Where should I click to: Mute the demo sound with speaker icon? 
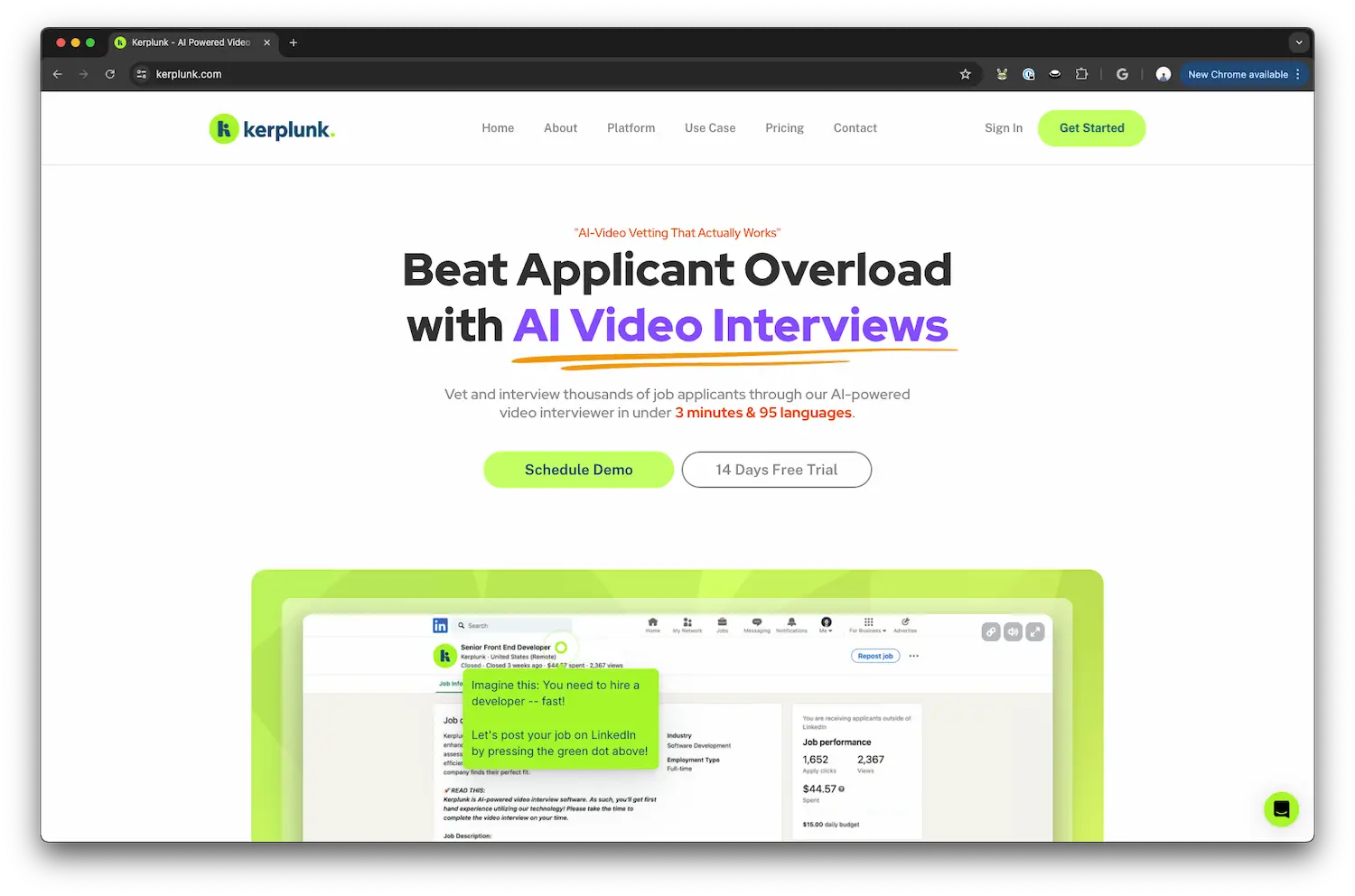pyautogui.click(x=1014, y=632)
